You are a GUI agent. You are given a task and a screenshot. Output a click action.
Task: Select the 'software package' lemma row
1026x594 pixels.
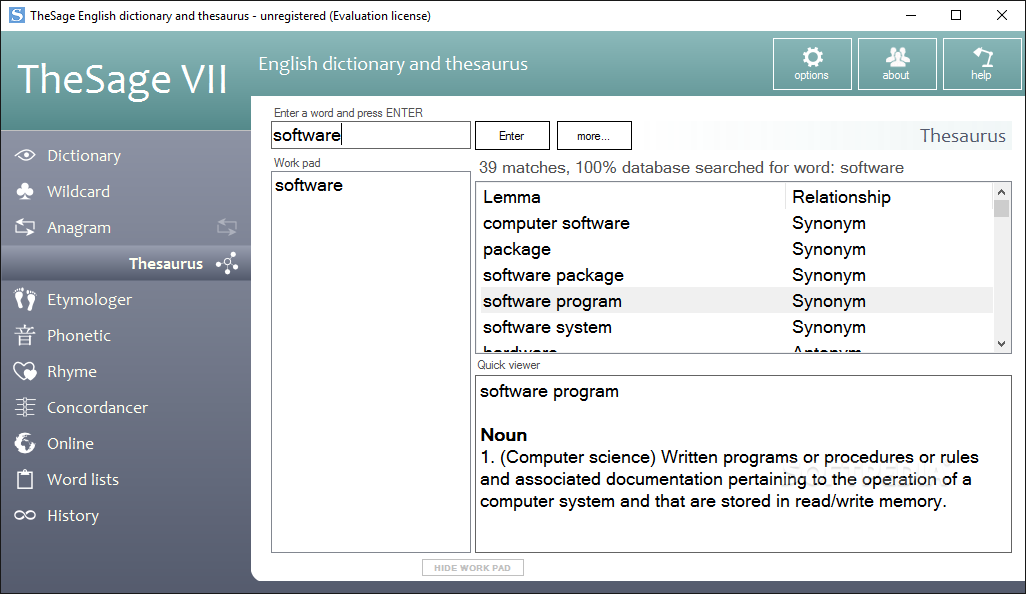coord(737,275)
